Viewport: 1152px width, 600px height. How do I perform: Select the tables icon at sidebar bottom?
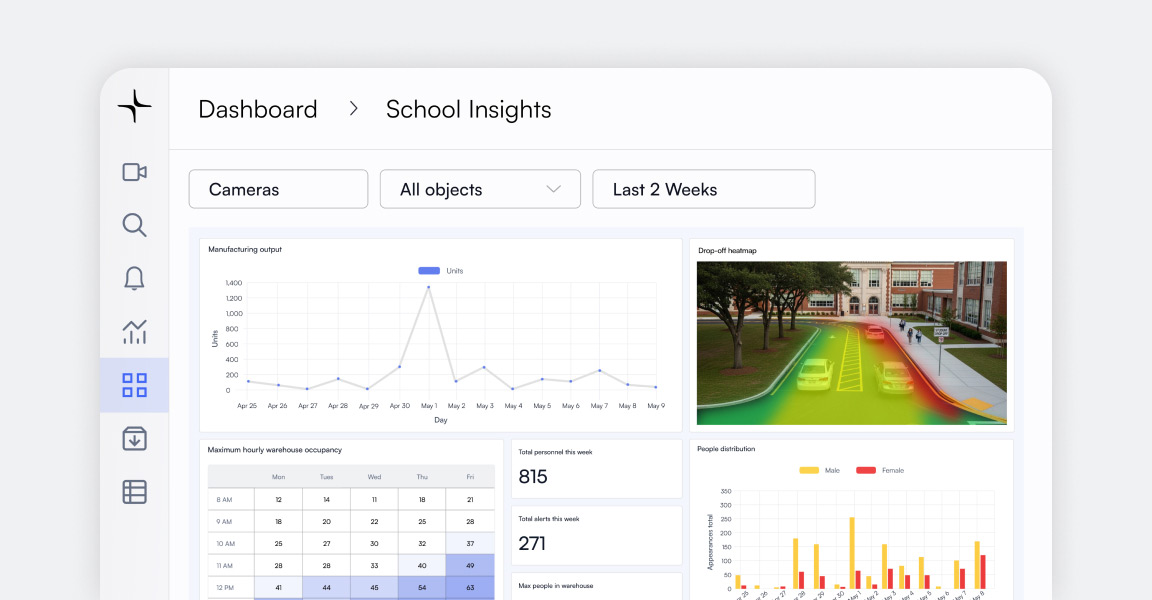(134, 491)
